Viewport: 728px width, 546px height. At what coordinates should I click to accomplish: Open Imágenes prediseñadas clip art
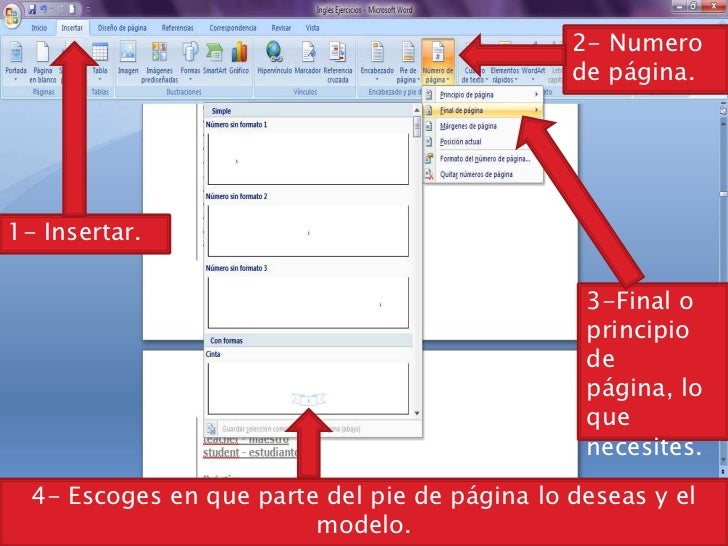(159, 62)
